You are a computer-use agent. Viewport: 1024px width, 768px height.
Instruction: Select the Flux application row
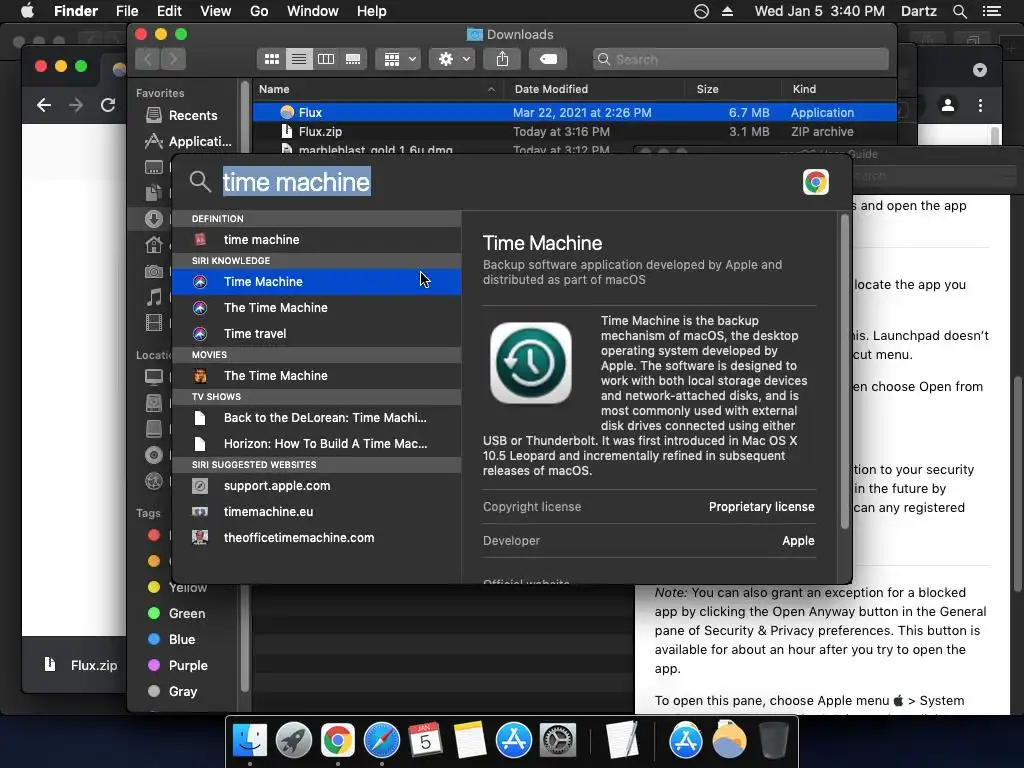[575, 112]
